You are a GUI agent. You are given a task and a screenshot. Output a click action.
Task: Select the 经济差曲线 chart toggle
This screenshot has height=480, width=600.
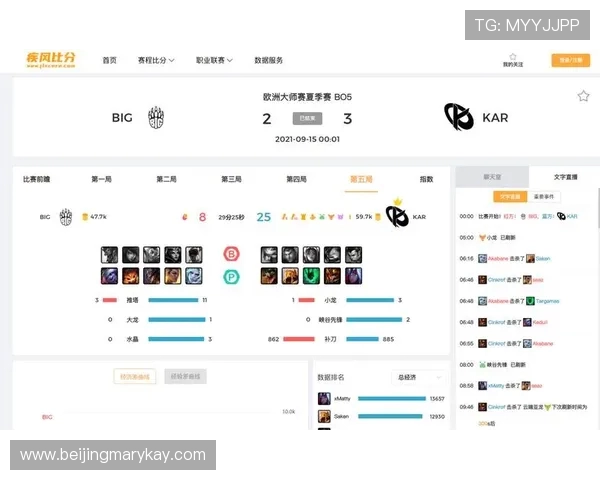click(135, 377)
